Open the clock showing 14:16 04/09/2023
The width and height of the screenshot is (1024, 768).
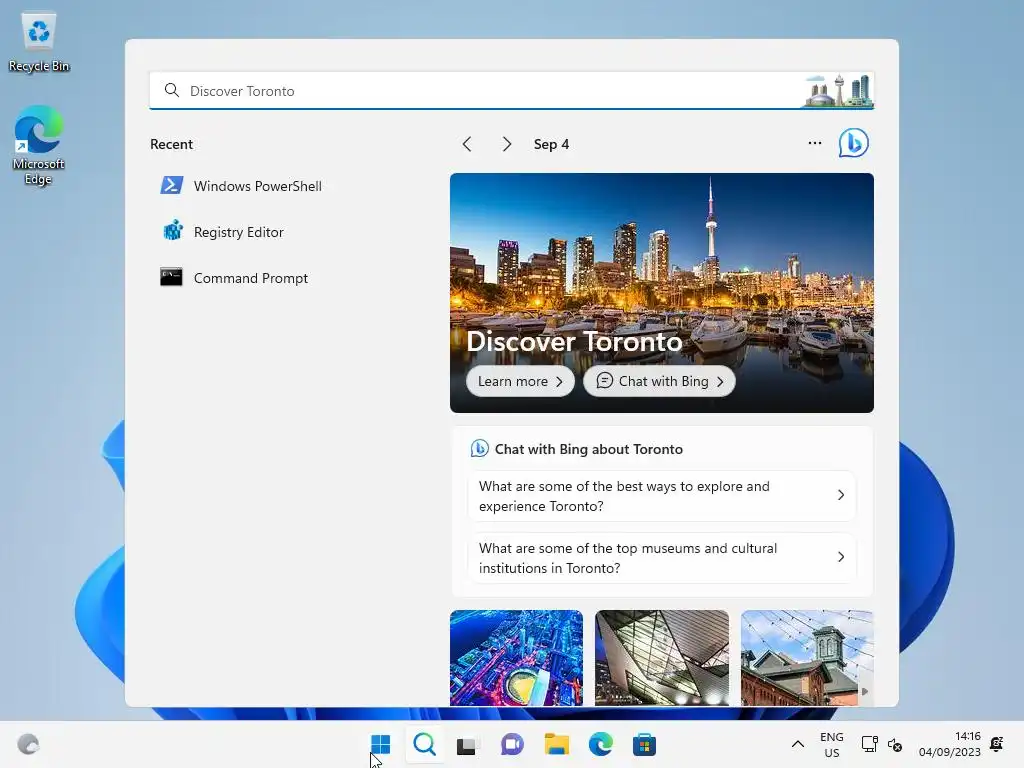click(950, 744)
